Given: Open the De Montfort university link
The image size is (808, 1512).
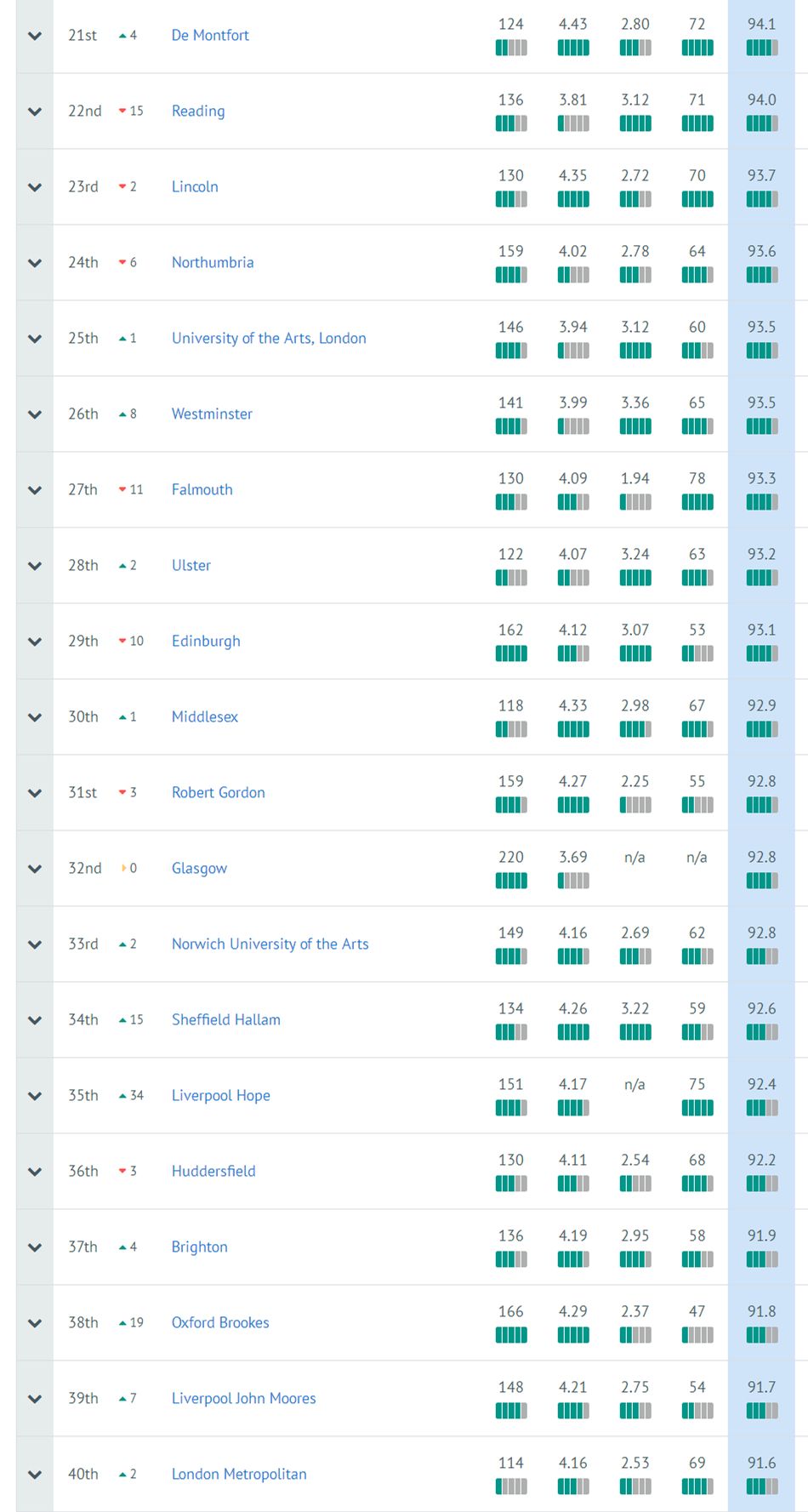Looking at the screenshot, I should (x=210, y=35).
